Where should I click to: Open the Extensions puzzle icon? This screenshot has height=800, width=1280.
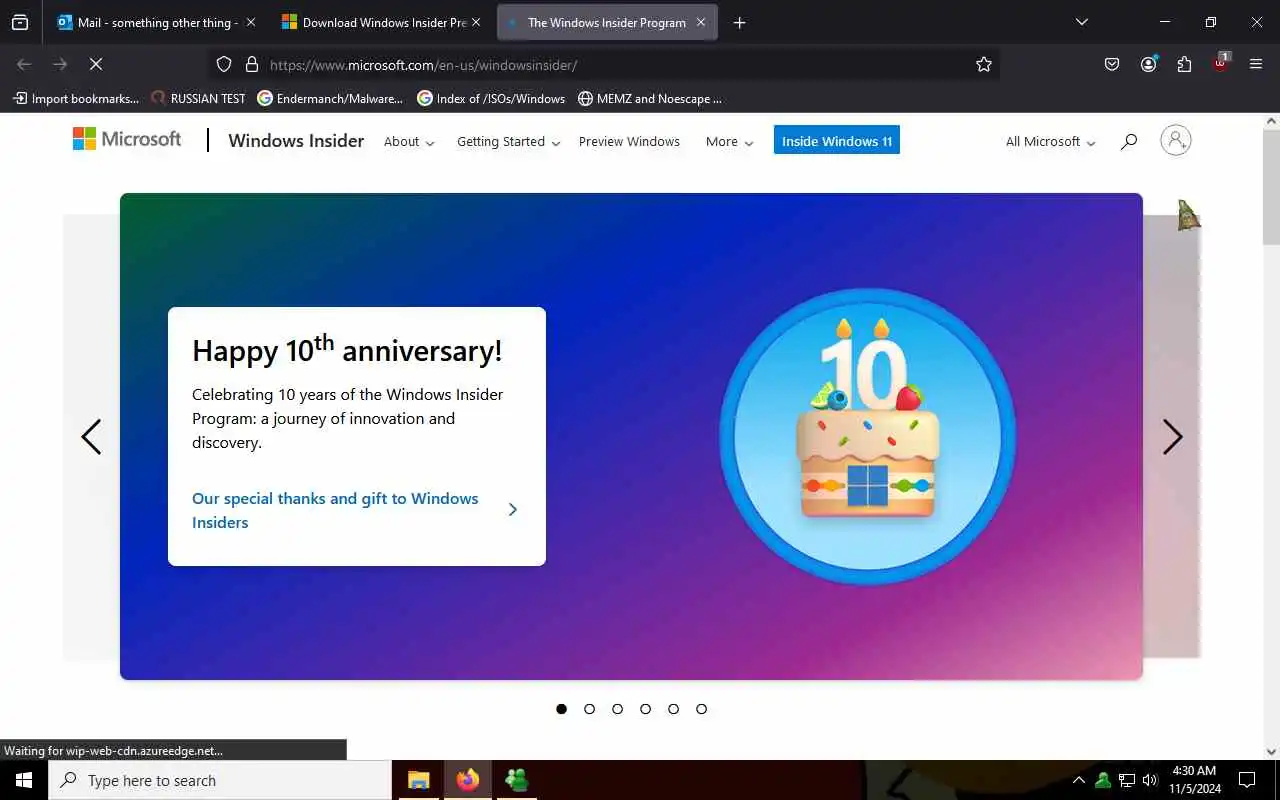point(1184,64)
